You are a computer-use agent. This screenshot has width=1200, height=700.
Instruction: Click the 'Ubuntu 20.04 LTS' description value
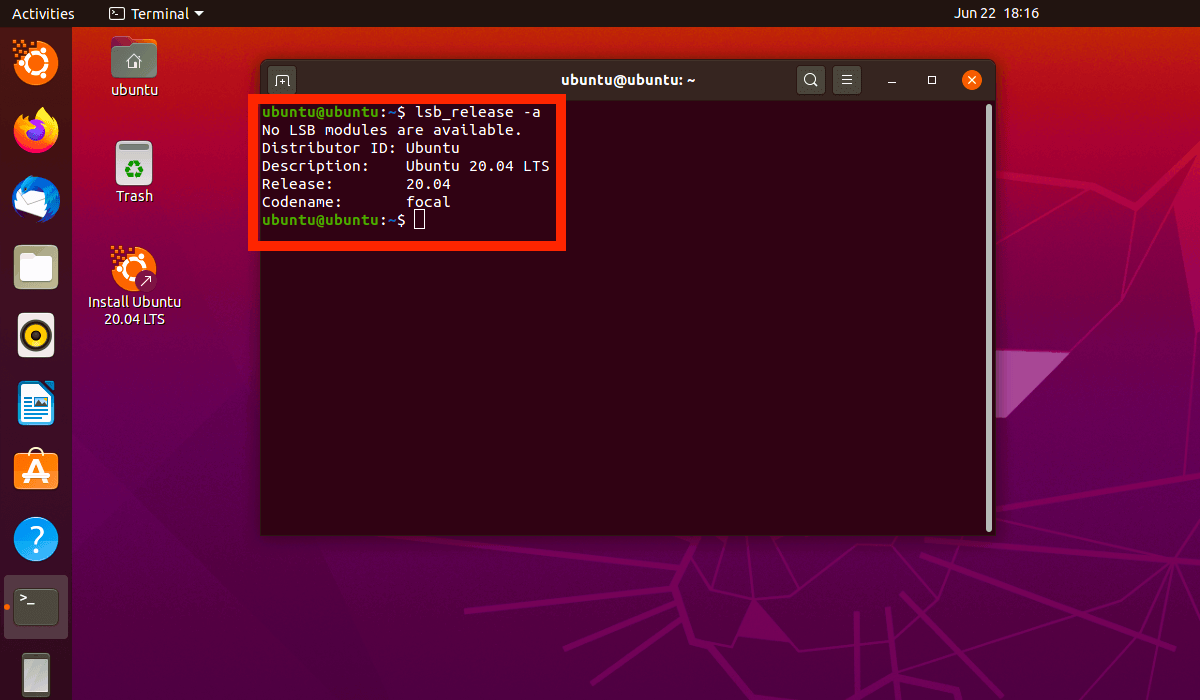pyautogui.click(x=478, y=166)
